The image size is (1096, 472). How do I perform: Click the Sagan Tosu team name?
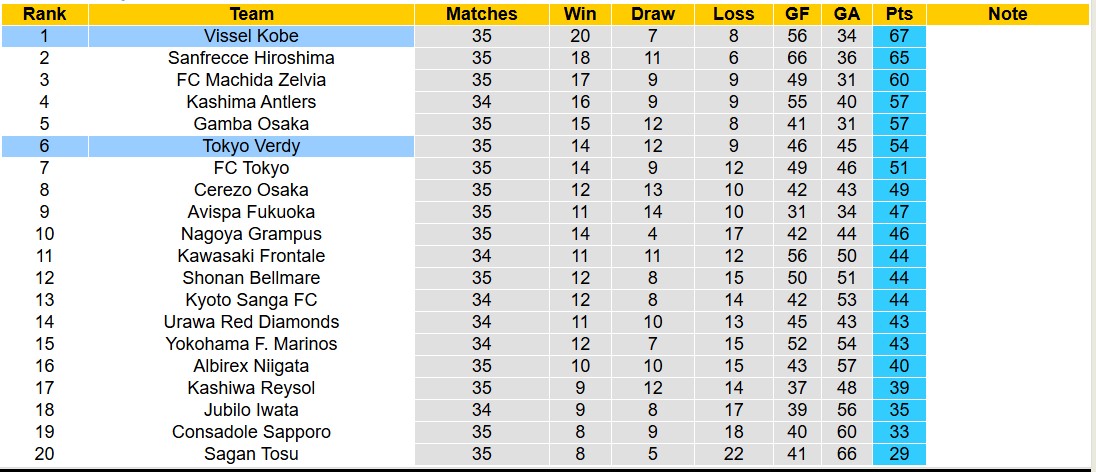[251, 454]
